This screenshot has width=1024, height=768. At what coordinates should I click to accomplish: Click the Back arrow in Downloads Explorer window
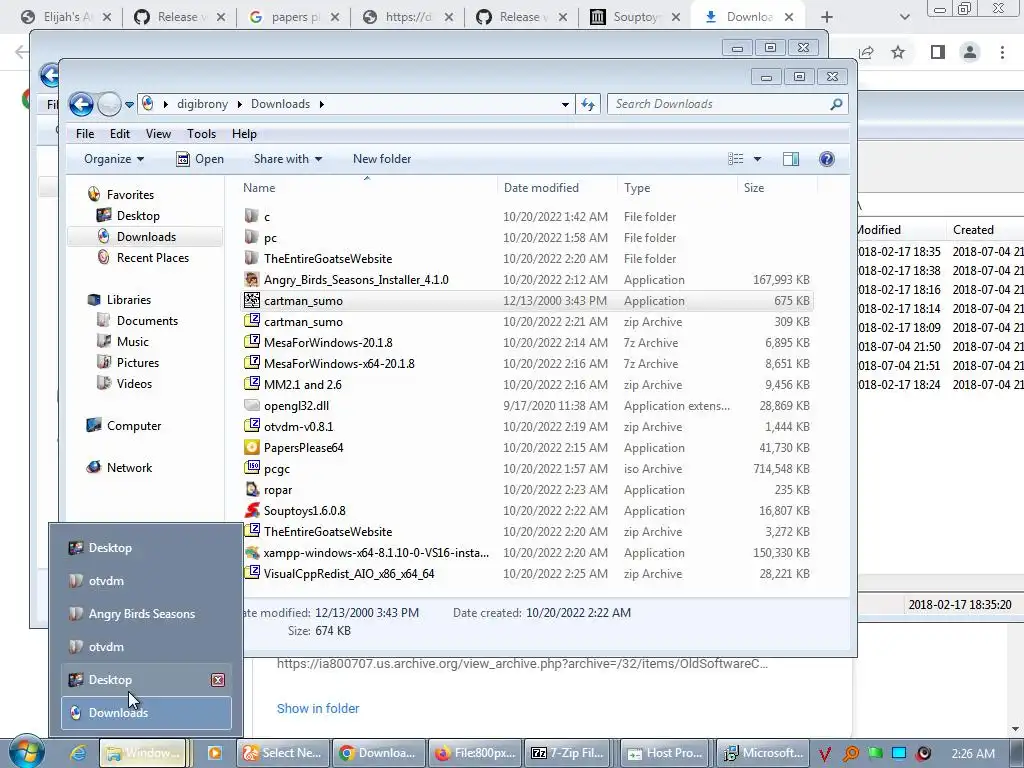(x=81, y=104)
